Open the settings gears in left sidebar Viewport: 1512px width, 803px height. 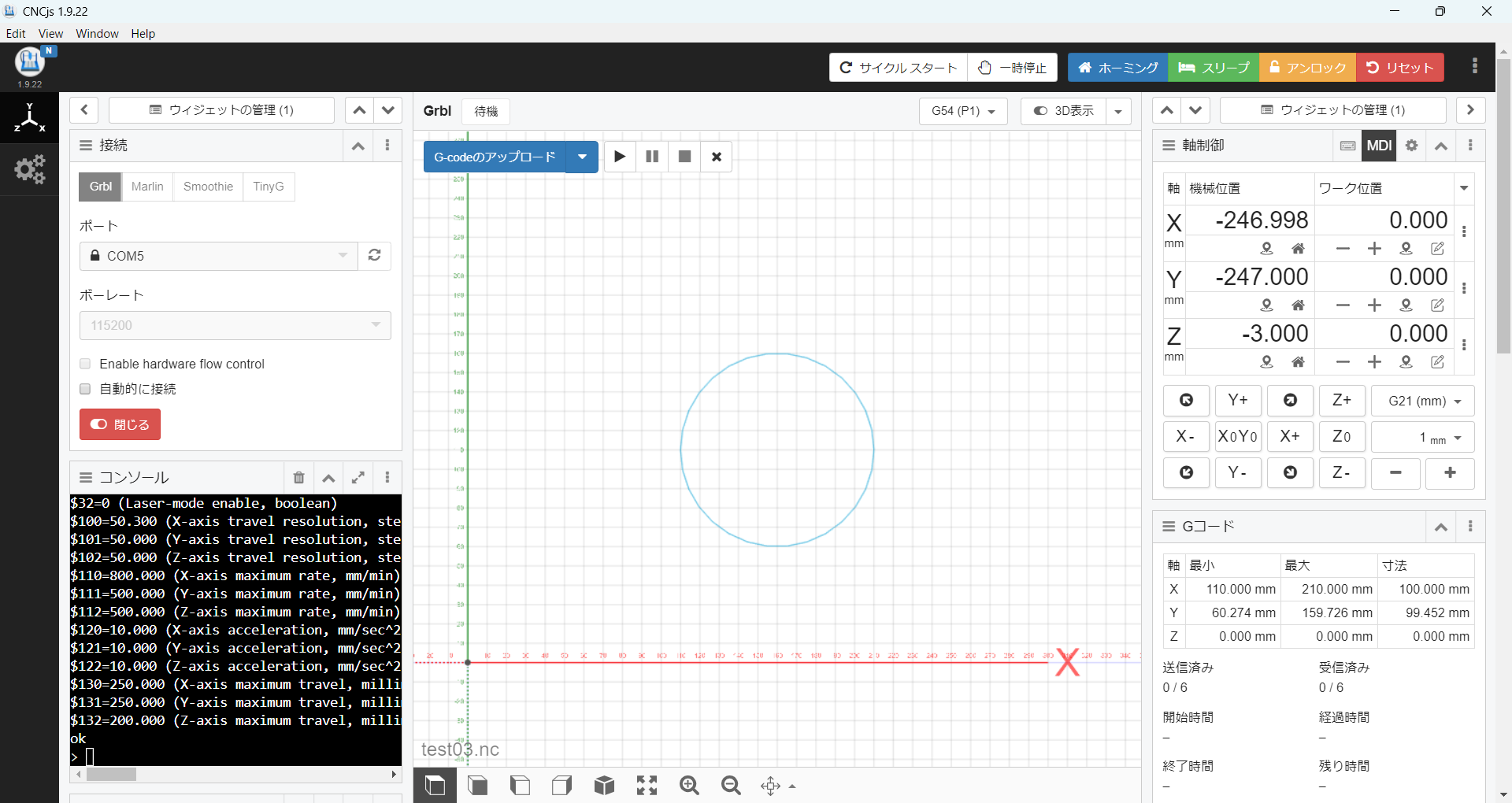pyautogui.click(x=30, y=169)
